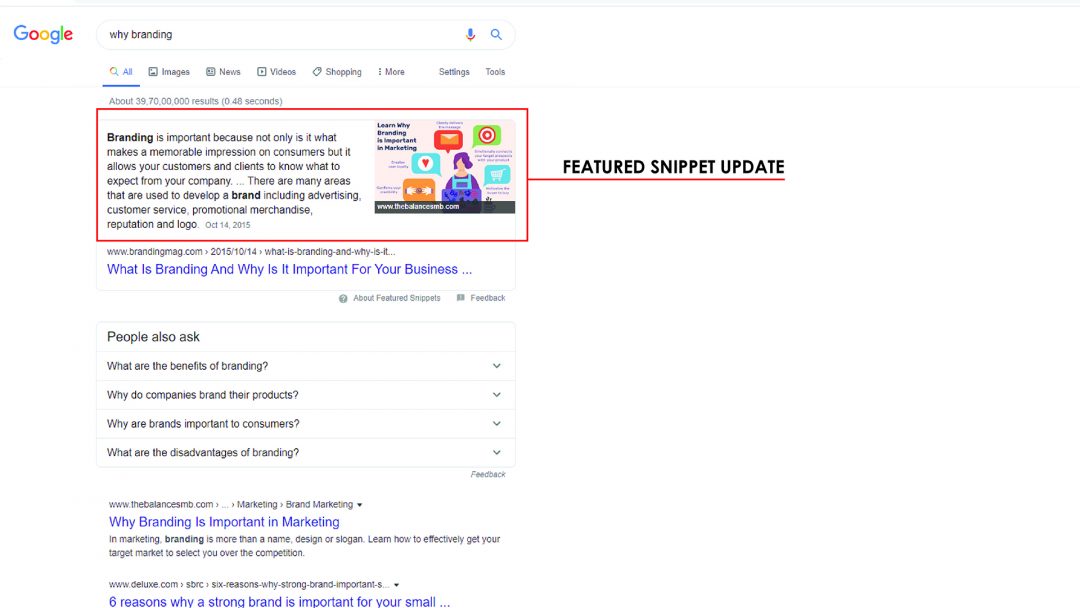The width and height of the screenshot is (1080, 608).
Task: Click the About Featured Snippets help icon
Action: pos(343,297)
